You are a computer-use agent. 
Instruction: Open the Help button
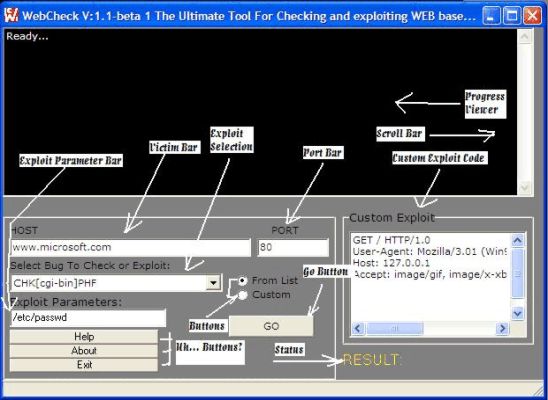(x=84, y=337)
